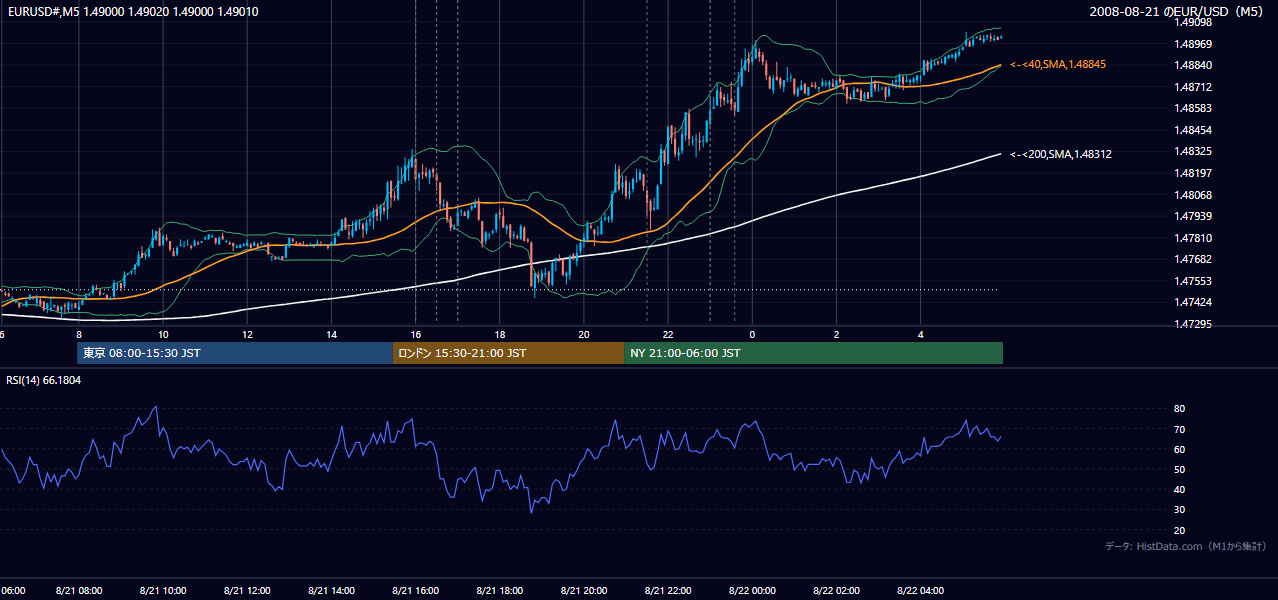
Task: Click RSI scale value 30
Action: (1179, 510)
